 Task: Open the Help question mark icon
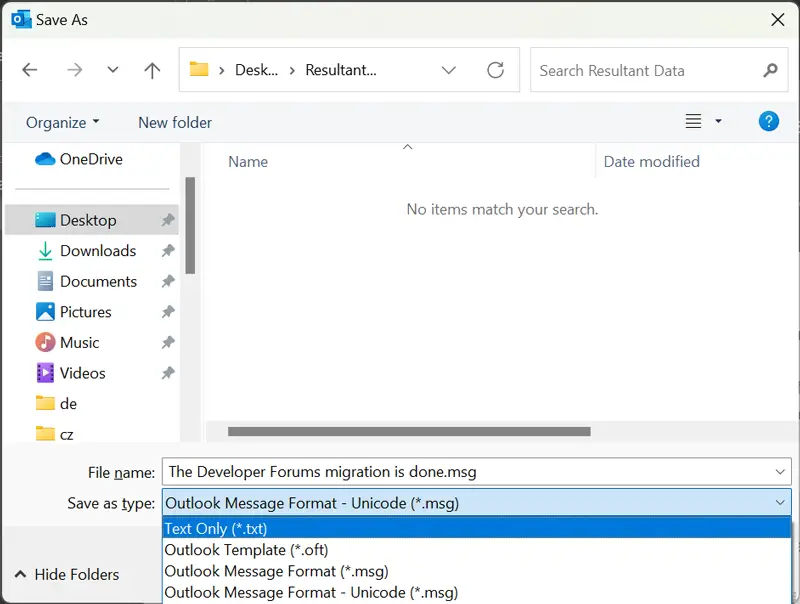tap(768, 122)
